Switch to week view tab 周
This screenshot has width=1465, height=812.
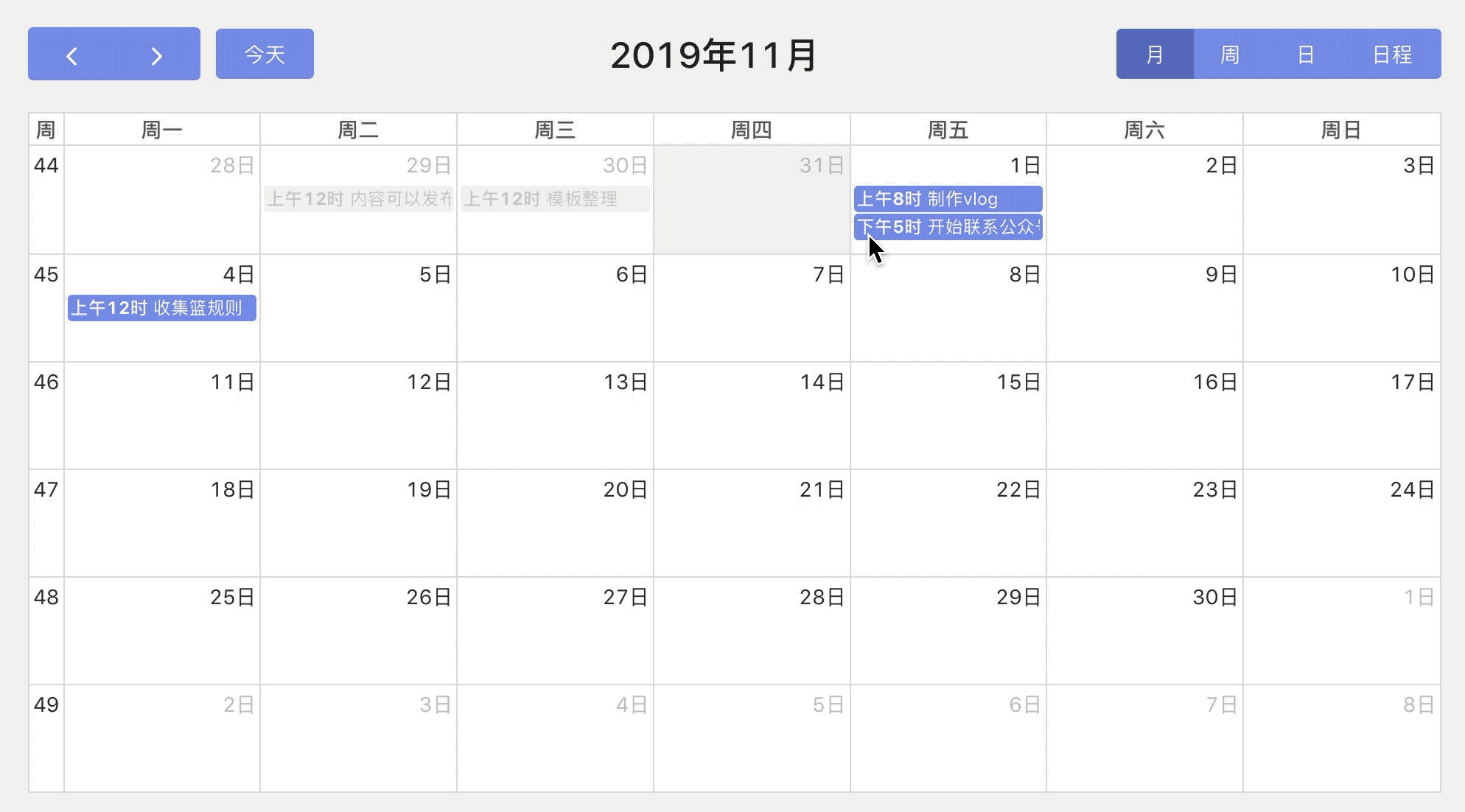coord(1229,54)
